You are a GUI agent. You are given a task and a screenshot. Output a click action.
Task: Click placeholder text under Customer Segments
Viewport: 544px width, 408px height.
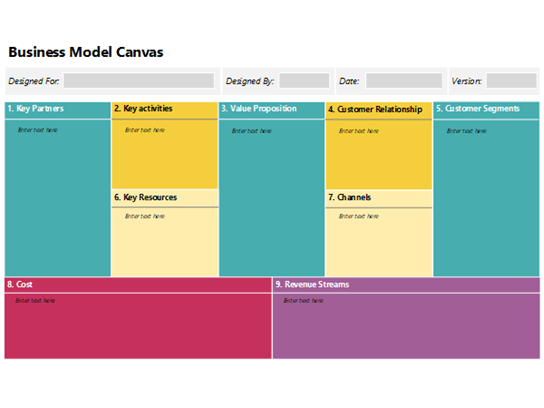click(x=466, y=131)
